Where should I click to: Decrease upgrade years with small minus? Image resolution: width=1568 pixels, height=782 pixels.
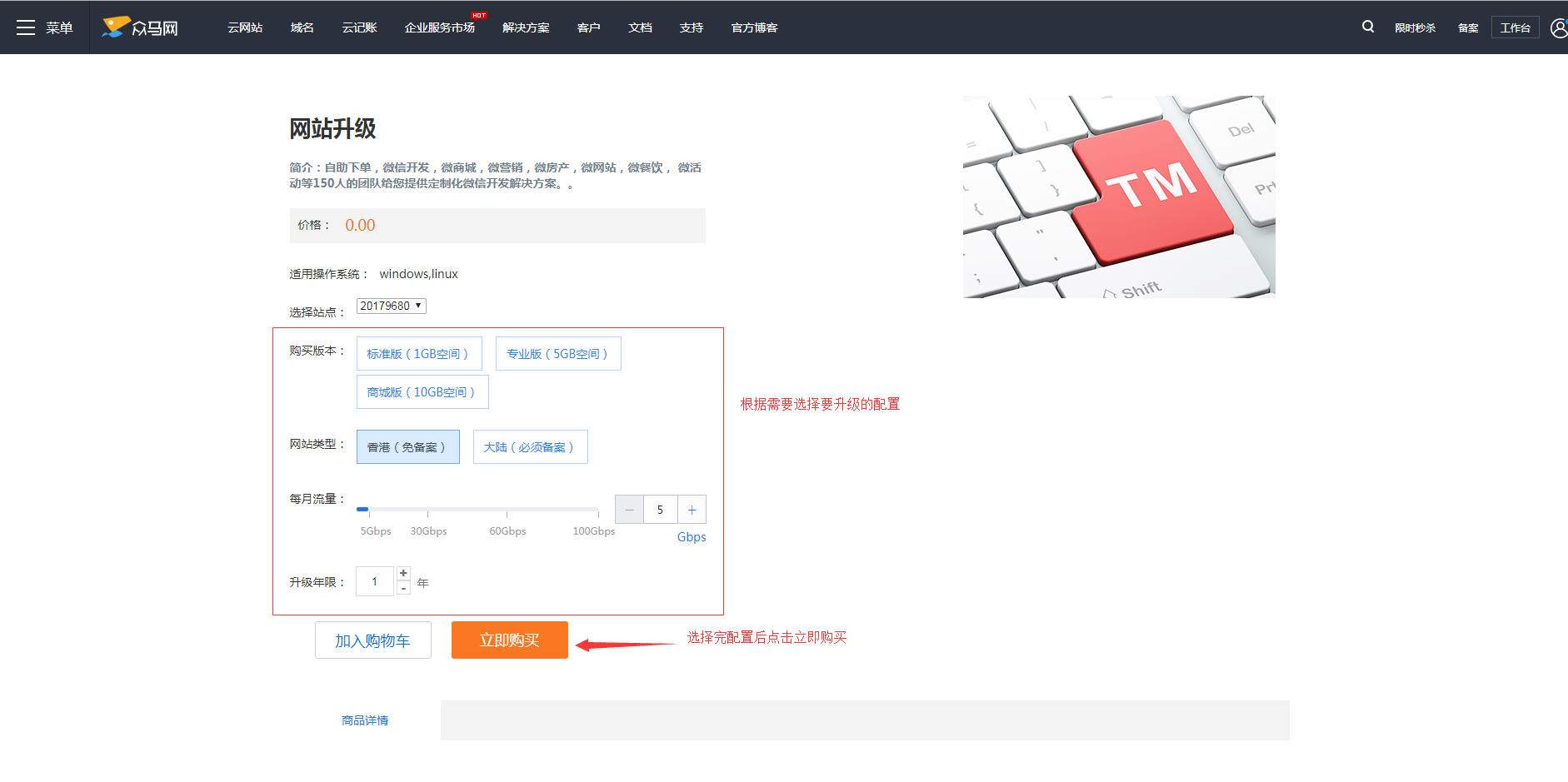[x=403, y=588]
